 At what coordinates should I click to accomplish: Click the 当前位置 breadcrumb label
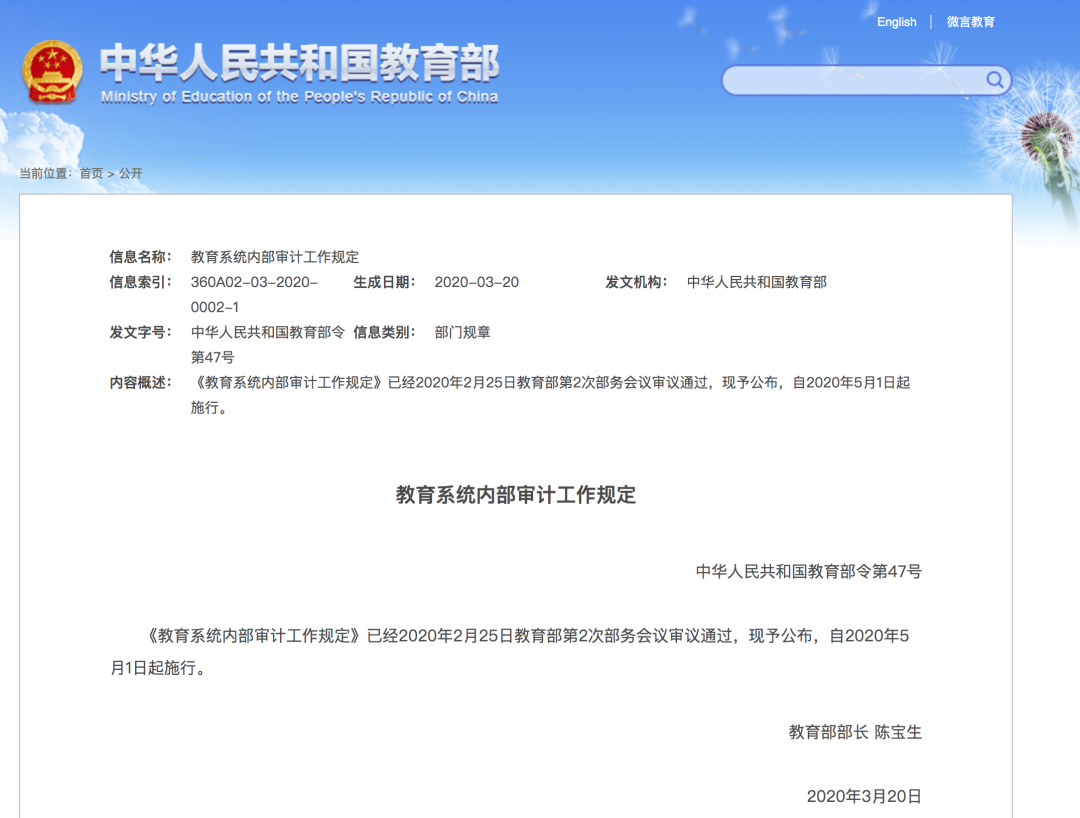pyautogui.click(x=45, y=174)
